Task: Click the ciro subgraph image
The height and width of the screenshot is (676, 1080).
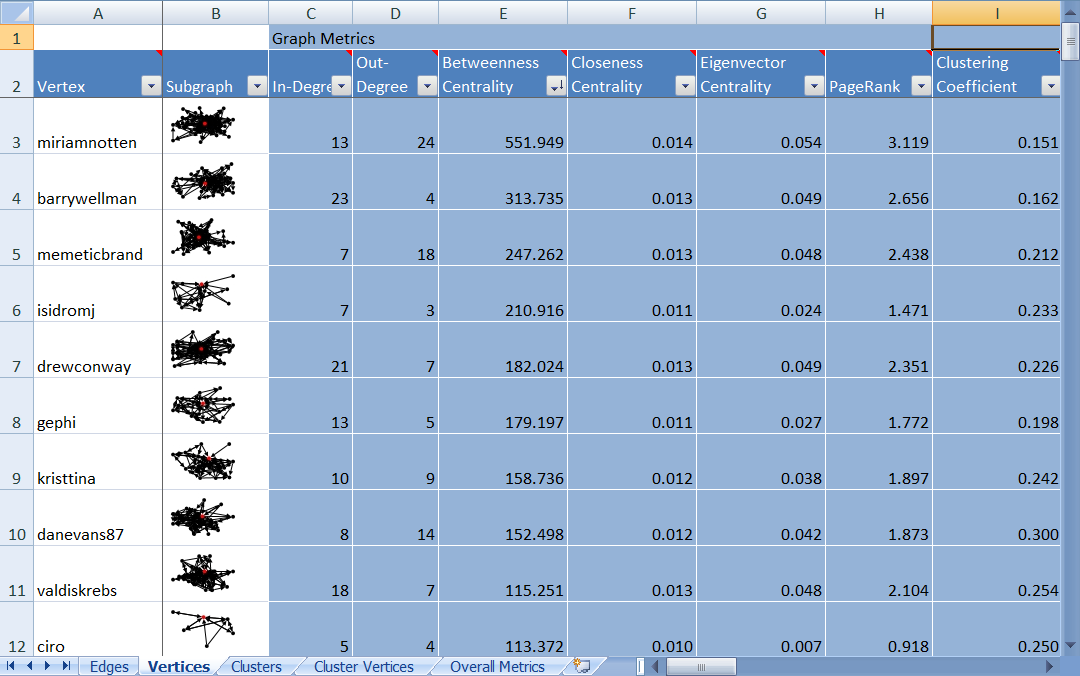Action: [203, 623]
